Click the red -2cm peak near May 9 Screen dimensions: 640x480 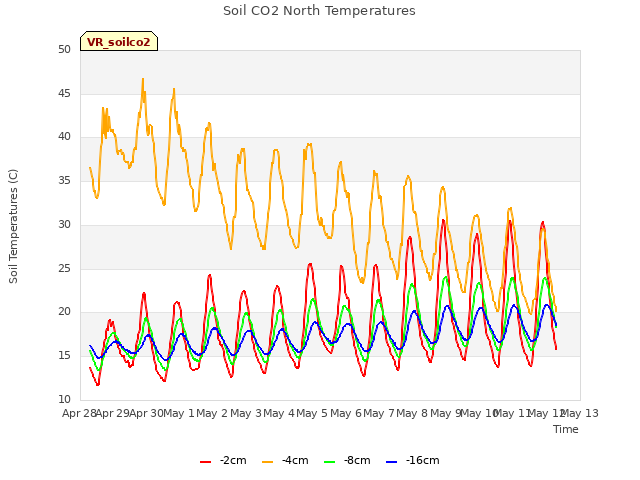pos(443,220)
